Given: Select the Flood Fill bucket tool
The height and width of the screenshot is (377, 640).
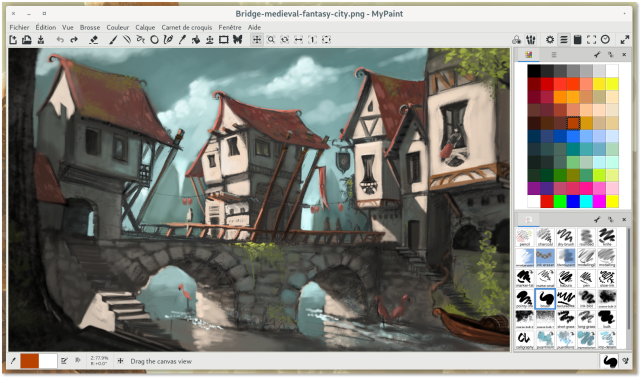Looking at the screenshot, I should click(196, 40).
